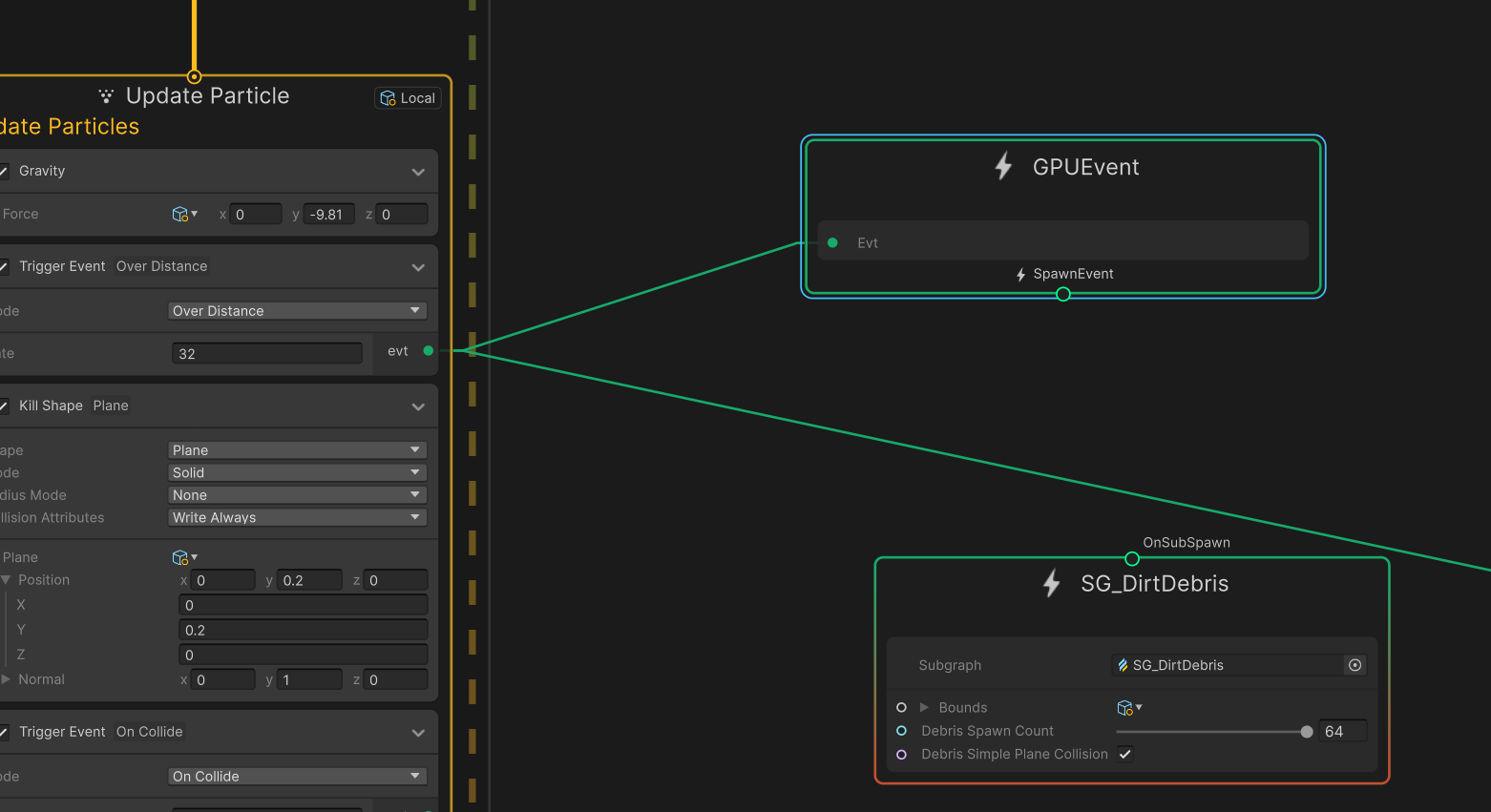Toggle the Gravity block enable checkbox
Image resolution: width=1491 pixels, height=812 pixels.
(4, 171)
